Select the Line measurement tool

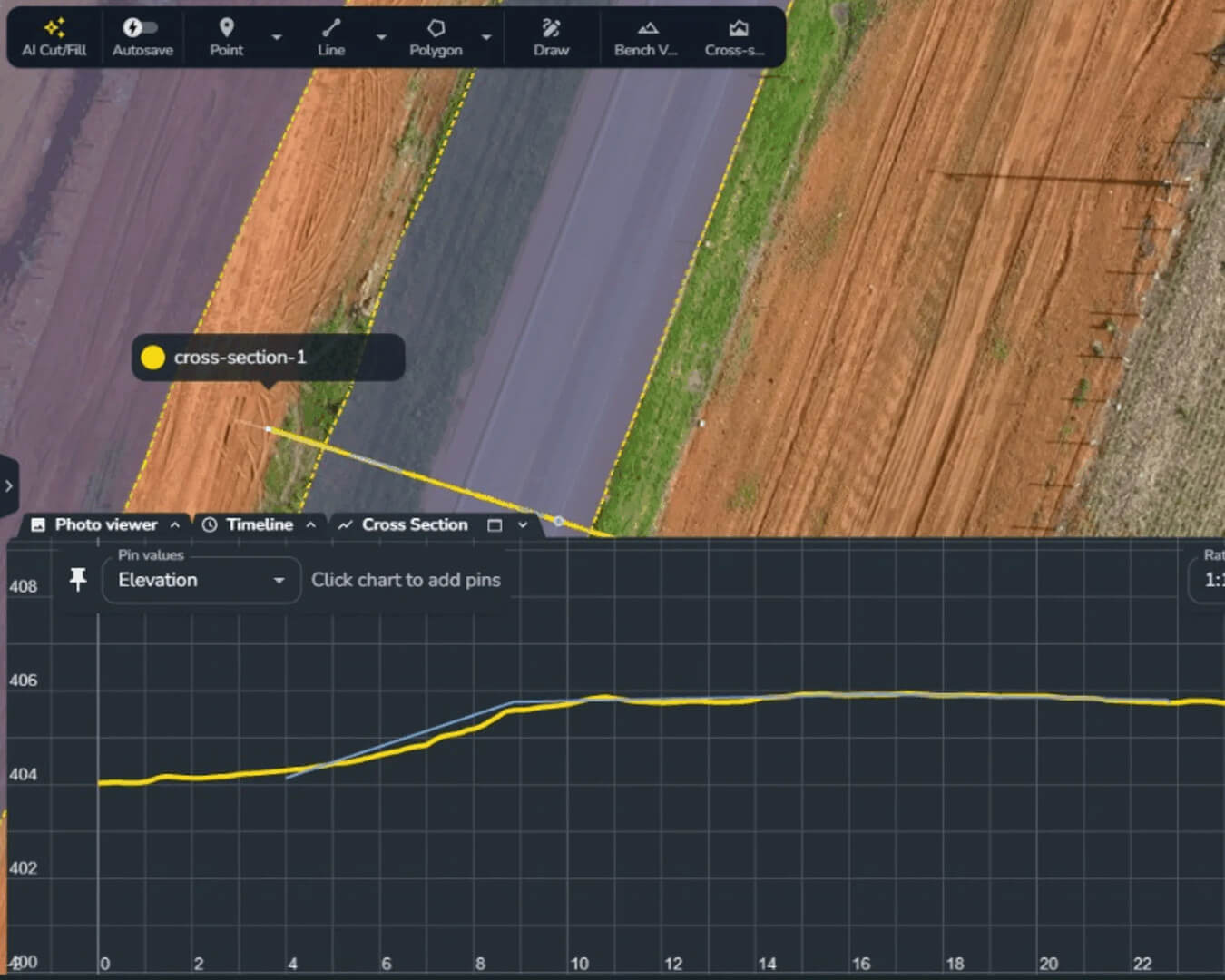click(x=330, y=37)
